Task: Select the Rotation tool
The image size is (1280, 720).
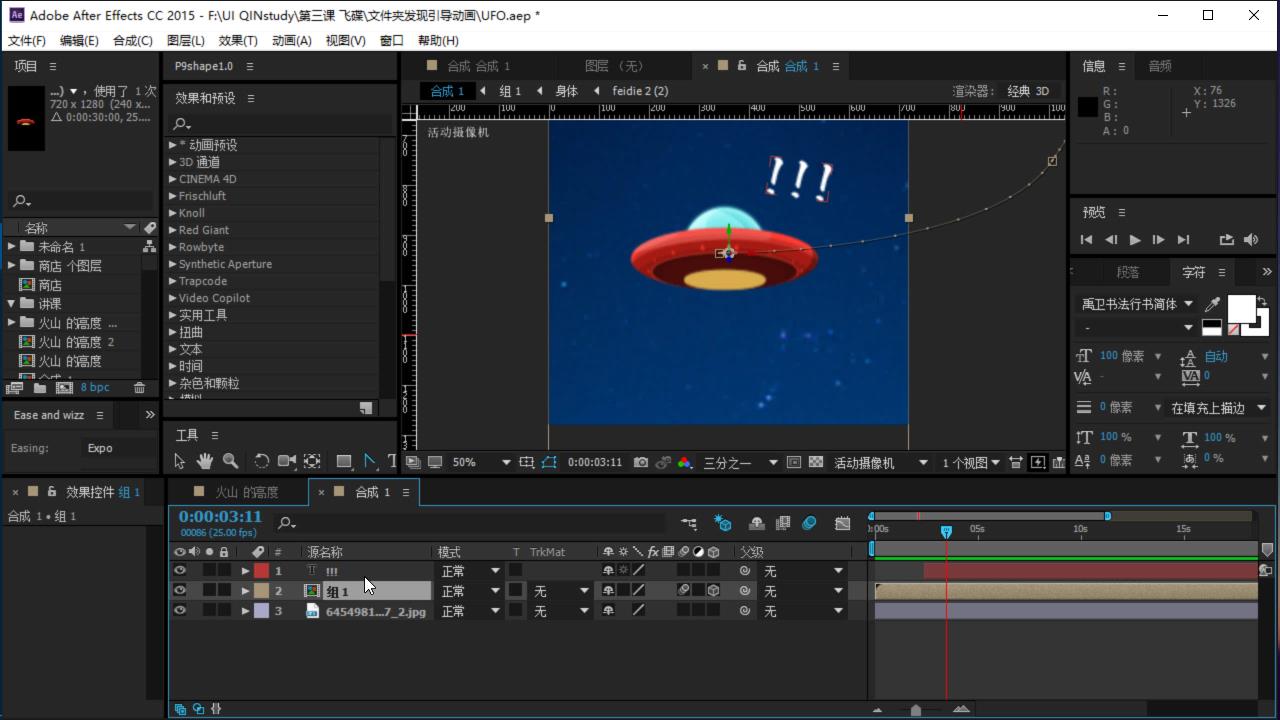Action: pyautogui.click(x=261, y=461)
